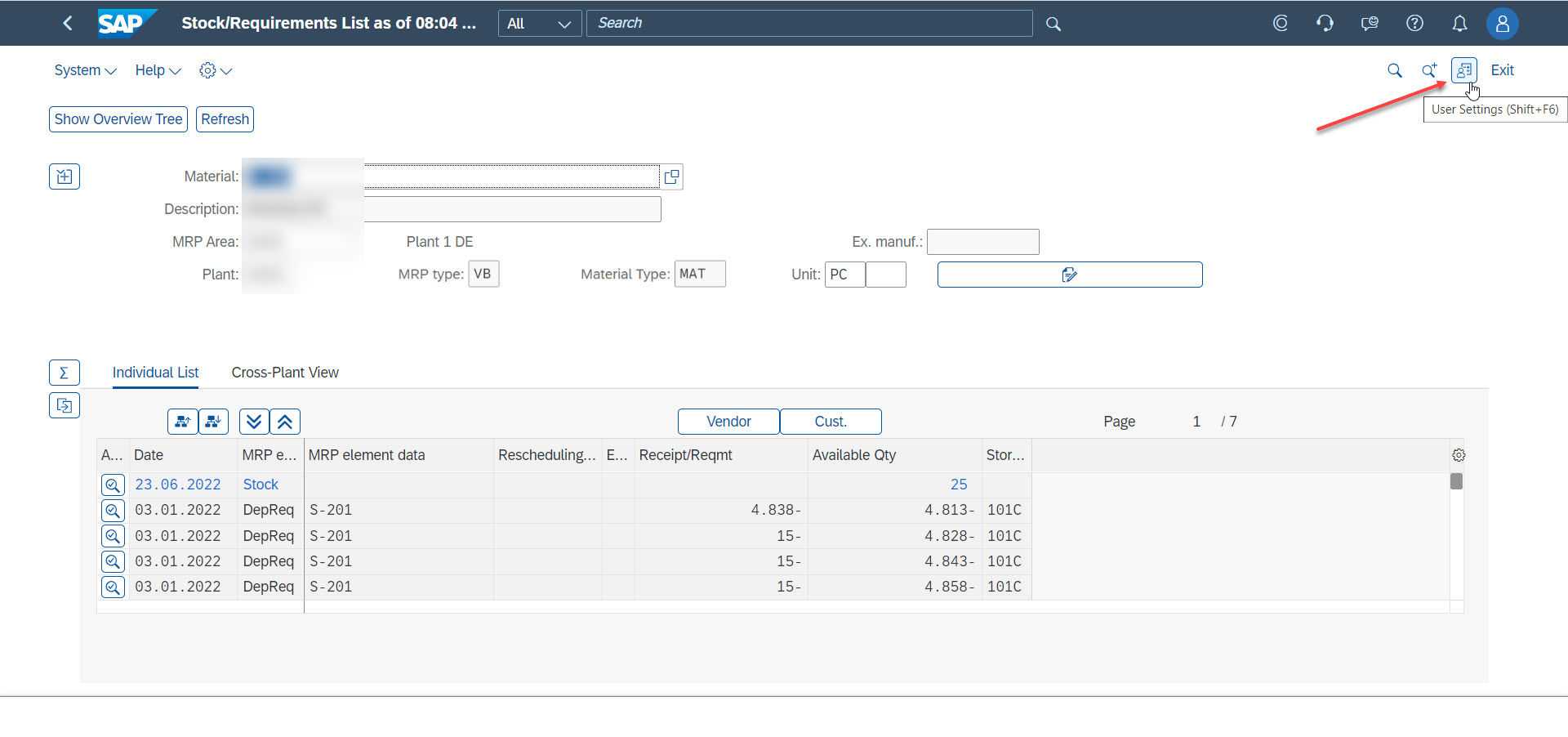
Task: Click the Ex. manuf. field
Action: pos(983,242)
